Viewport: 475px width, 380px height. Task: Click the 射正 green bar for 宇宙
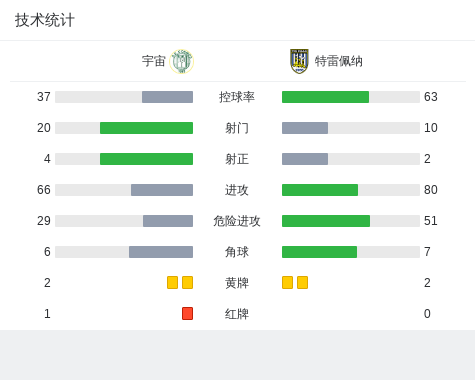(x=146, y=159)
